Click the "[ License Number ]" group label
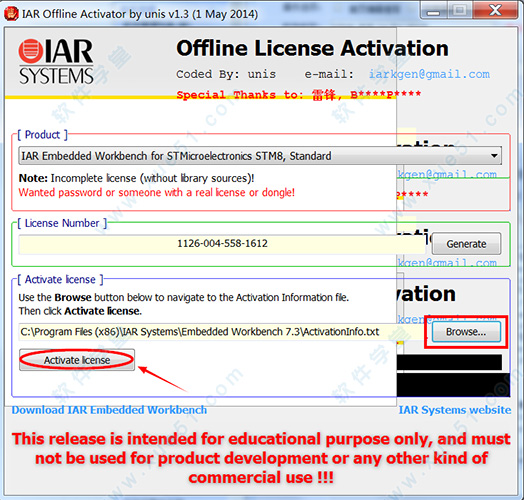This screenshot has height=500, width=524. point(62,223)
